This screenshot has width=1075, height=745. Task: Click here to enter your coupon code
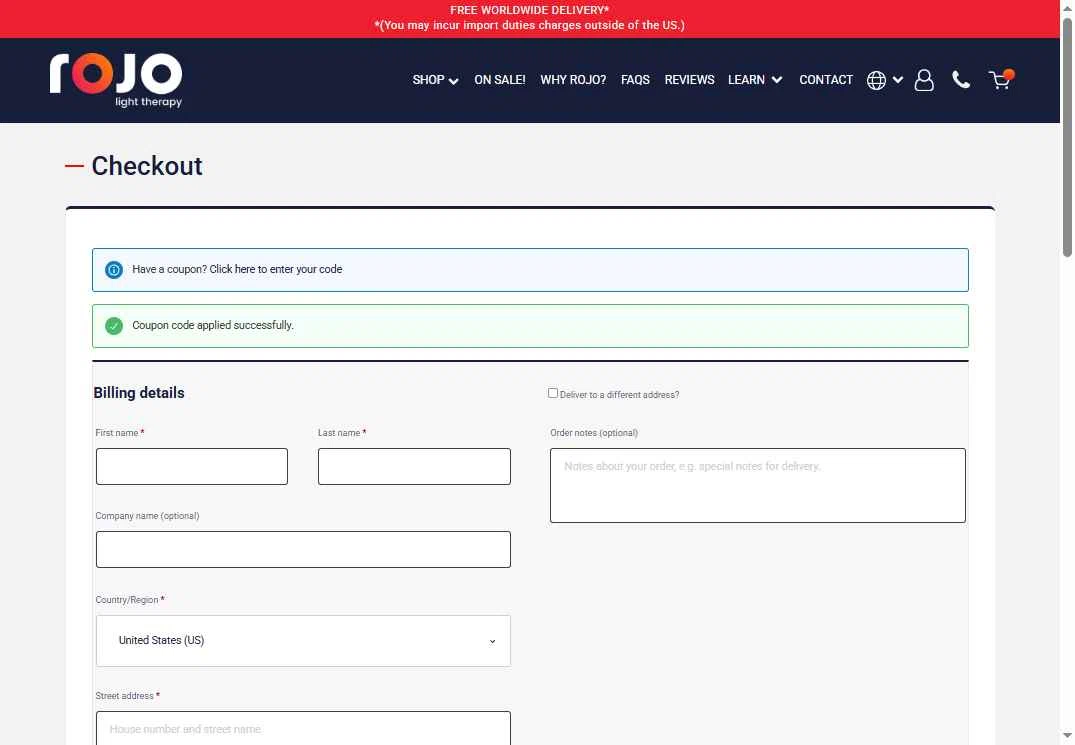(x=276, y=269)
